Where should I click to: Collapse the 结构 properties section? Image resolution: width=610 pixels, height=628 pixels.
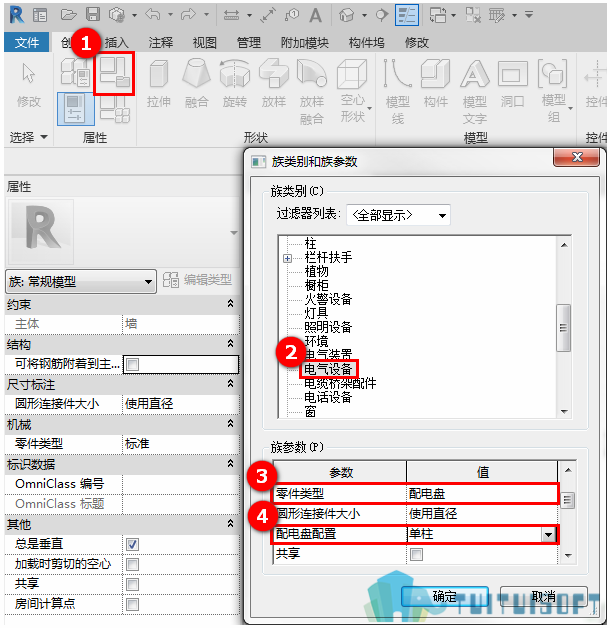[x=230, y=344]
